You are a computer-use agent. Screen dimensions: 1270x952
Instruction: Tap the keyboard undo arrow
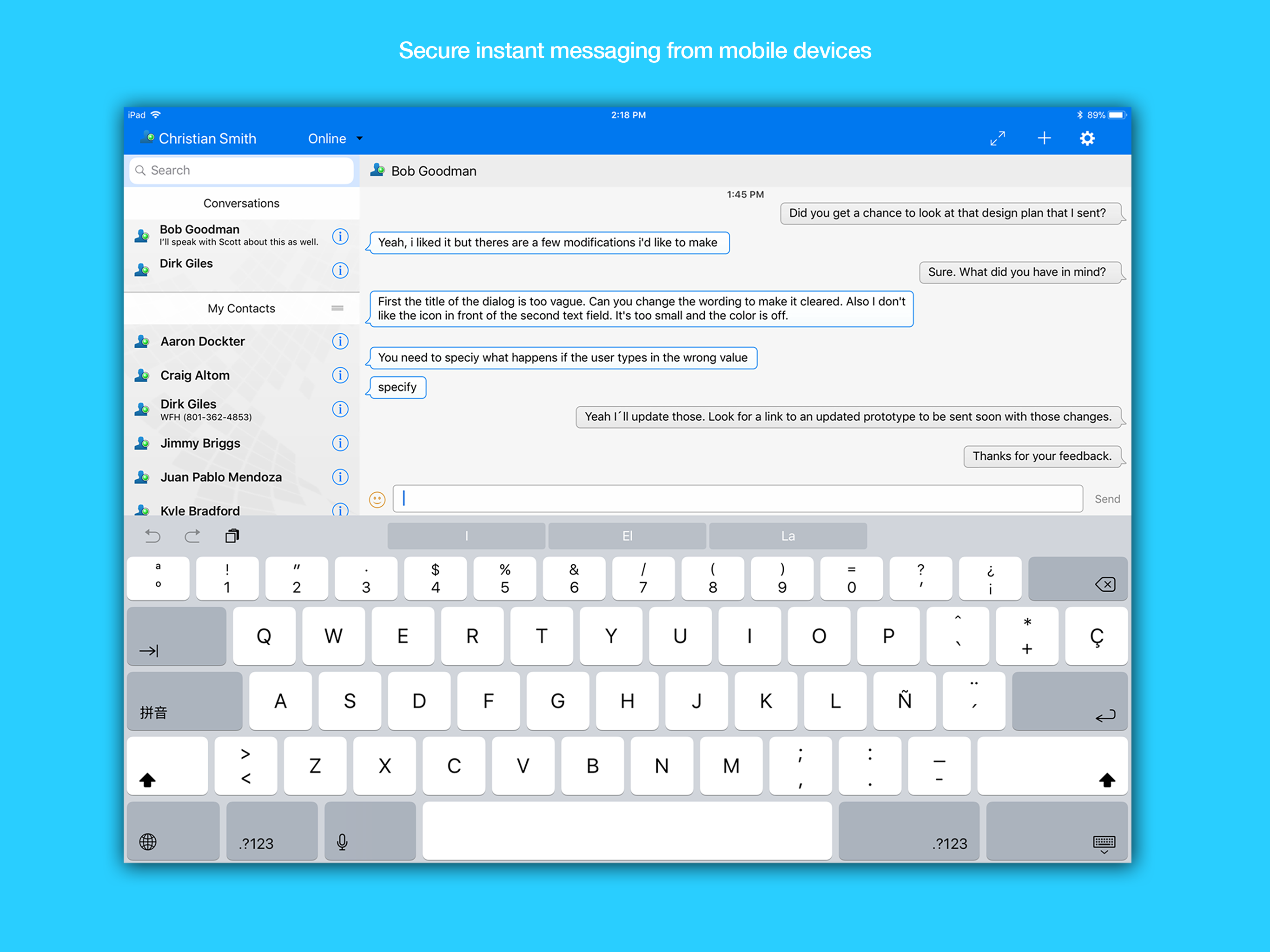point(153,536)
